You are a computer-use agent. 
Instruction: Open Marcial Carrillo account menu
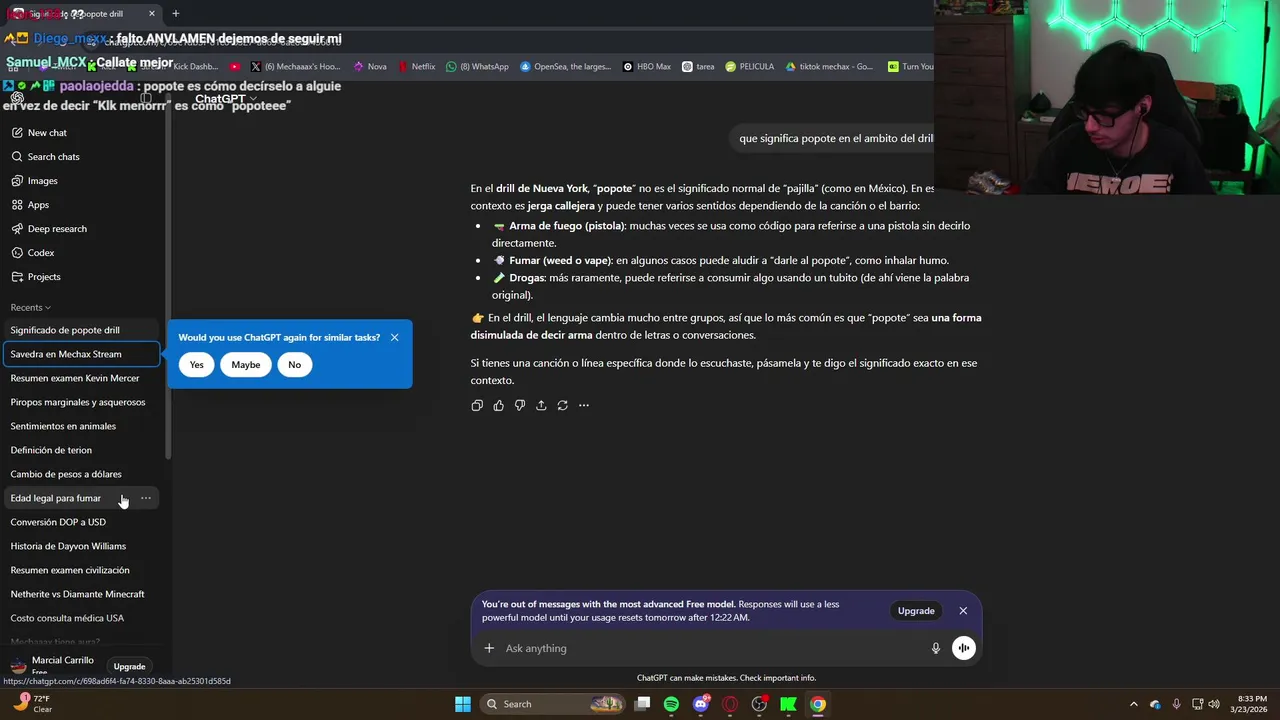pyautogui.click(x=52, y=665)
